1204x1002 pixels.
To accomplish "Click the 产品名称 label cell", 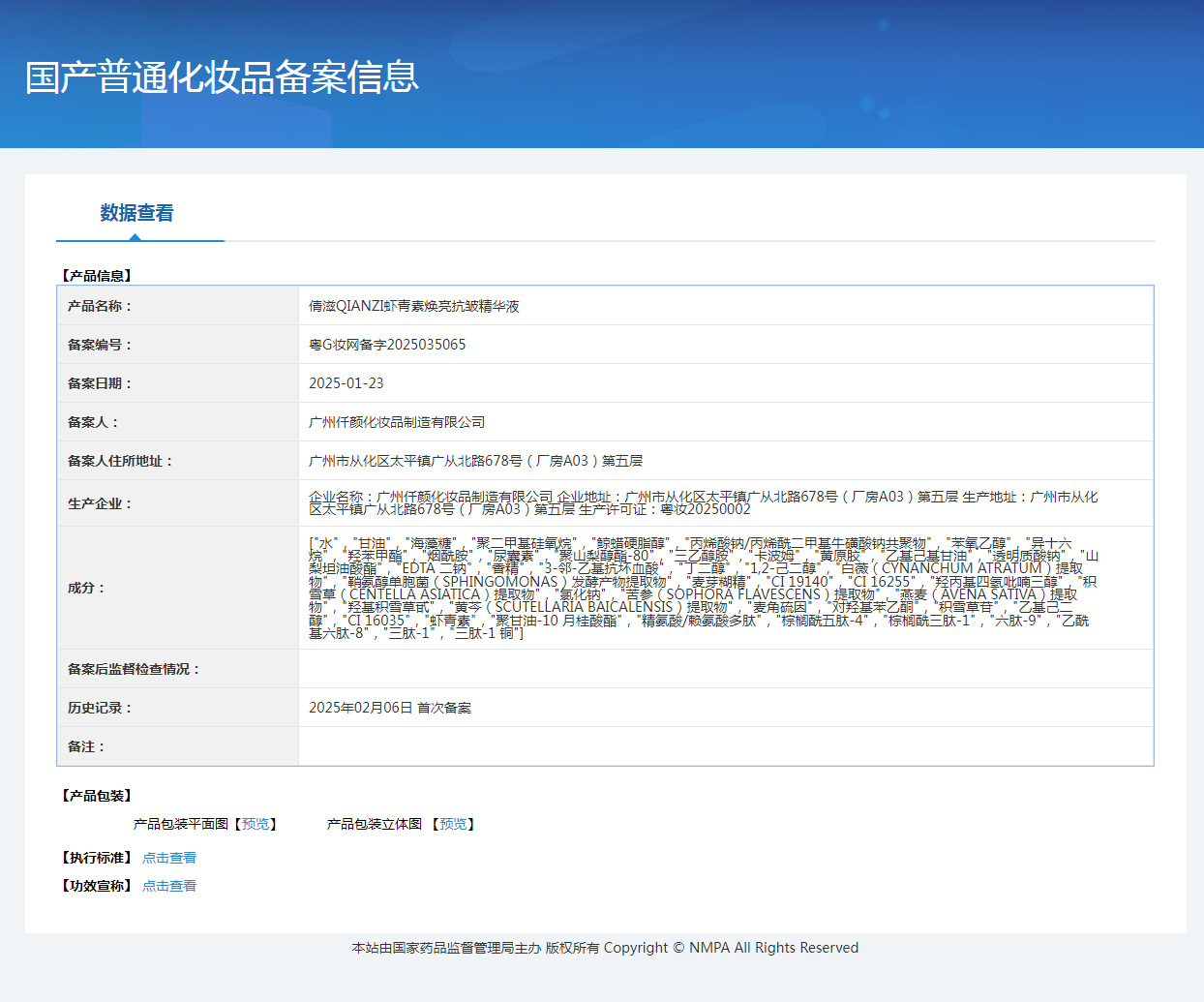I will [178, 306].
